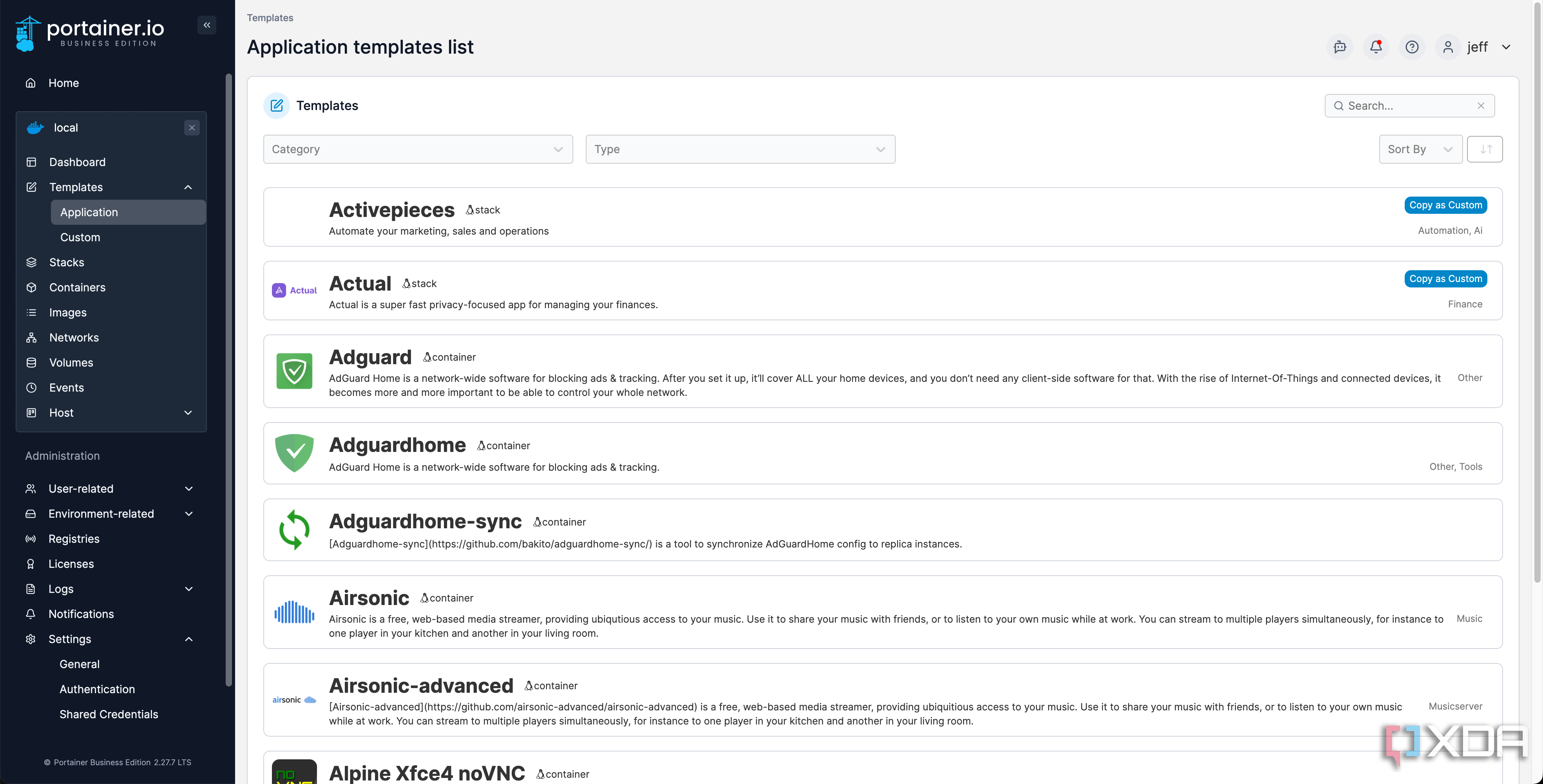Screen dimensions: 1543x784
Task: Click the Images list icon
Action: coord(31,313)
